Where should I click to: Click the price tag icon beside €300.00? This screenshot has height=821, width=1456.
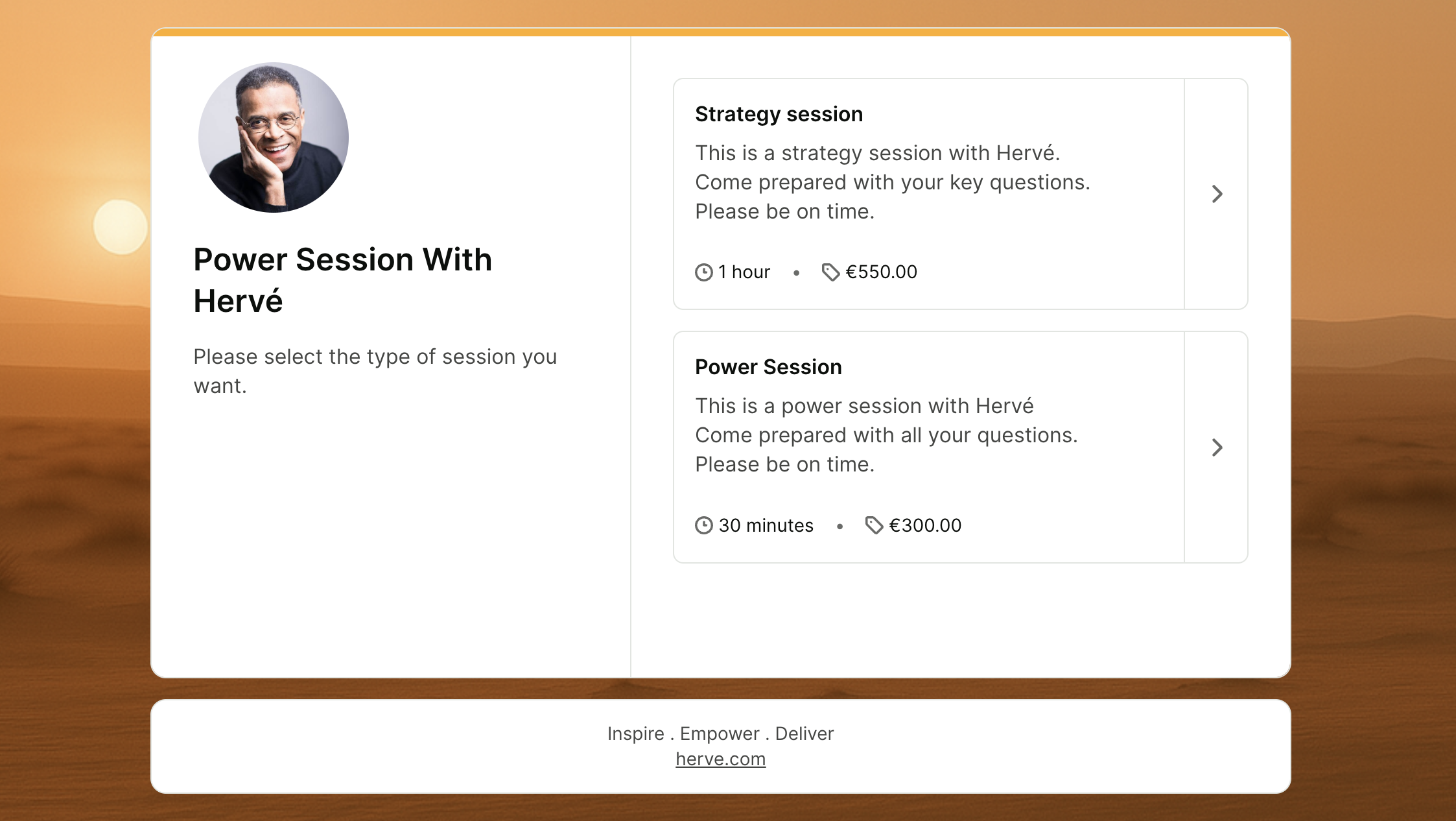pos(875,526)
